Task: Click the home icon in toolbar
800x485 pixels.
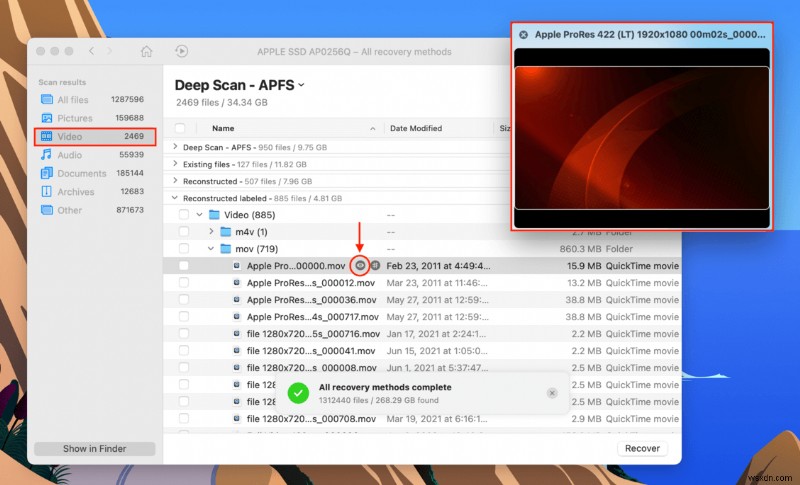Action: coord(146,52)
